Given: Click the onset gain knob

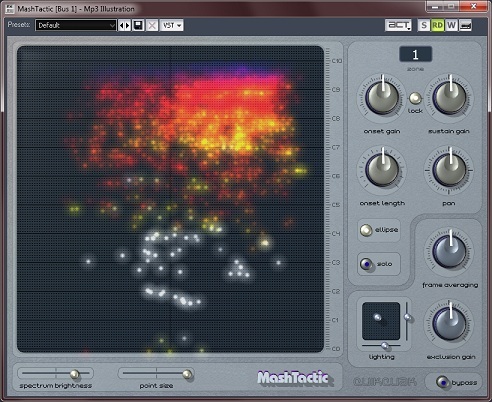Looking at the screenshot, I should tap(382, 98).
